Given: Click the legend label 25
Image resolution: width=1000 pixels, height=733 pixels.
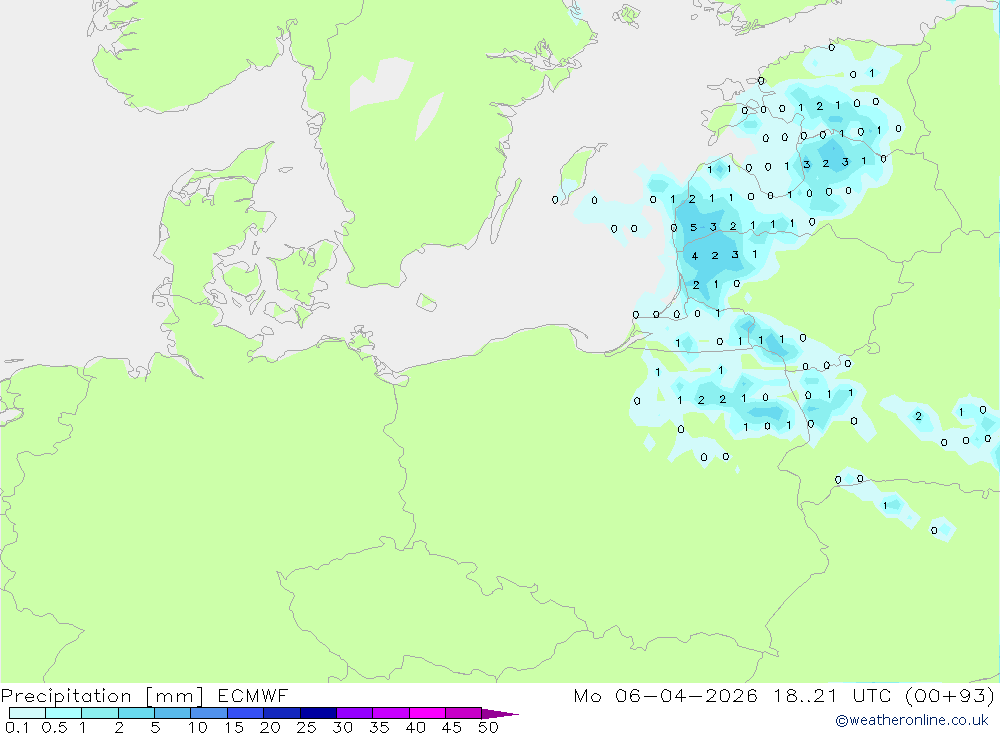Looking at the screenshot, I should [307, 727].
